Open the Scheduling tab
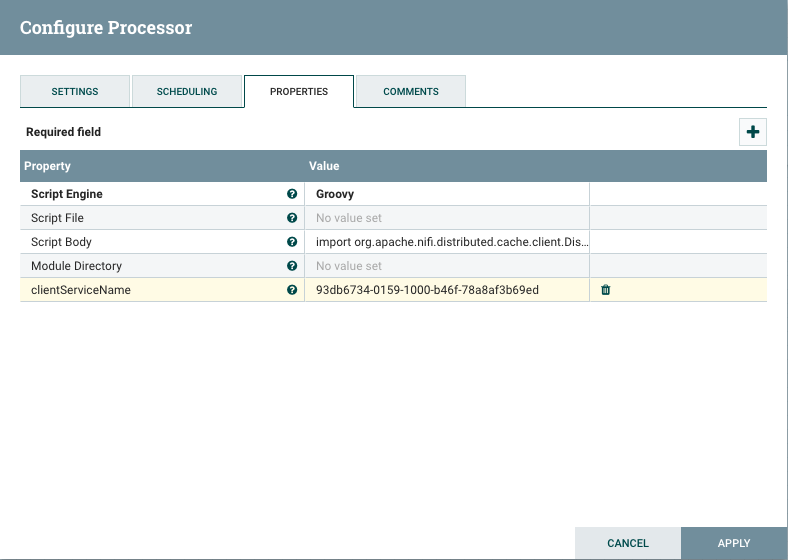 click(x=187, y=91)
